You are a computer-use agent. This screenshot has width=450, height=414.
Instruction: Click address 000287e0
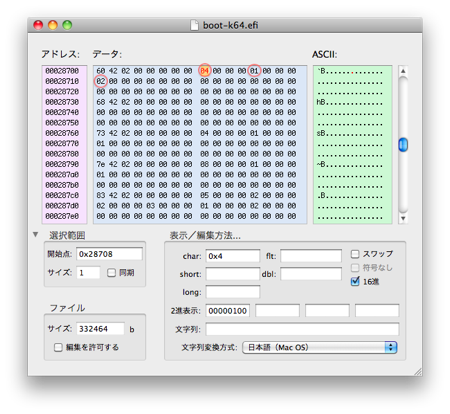62,216
